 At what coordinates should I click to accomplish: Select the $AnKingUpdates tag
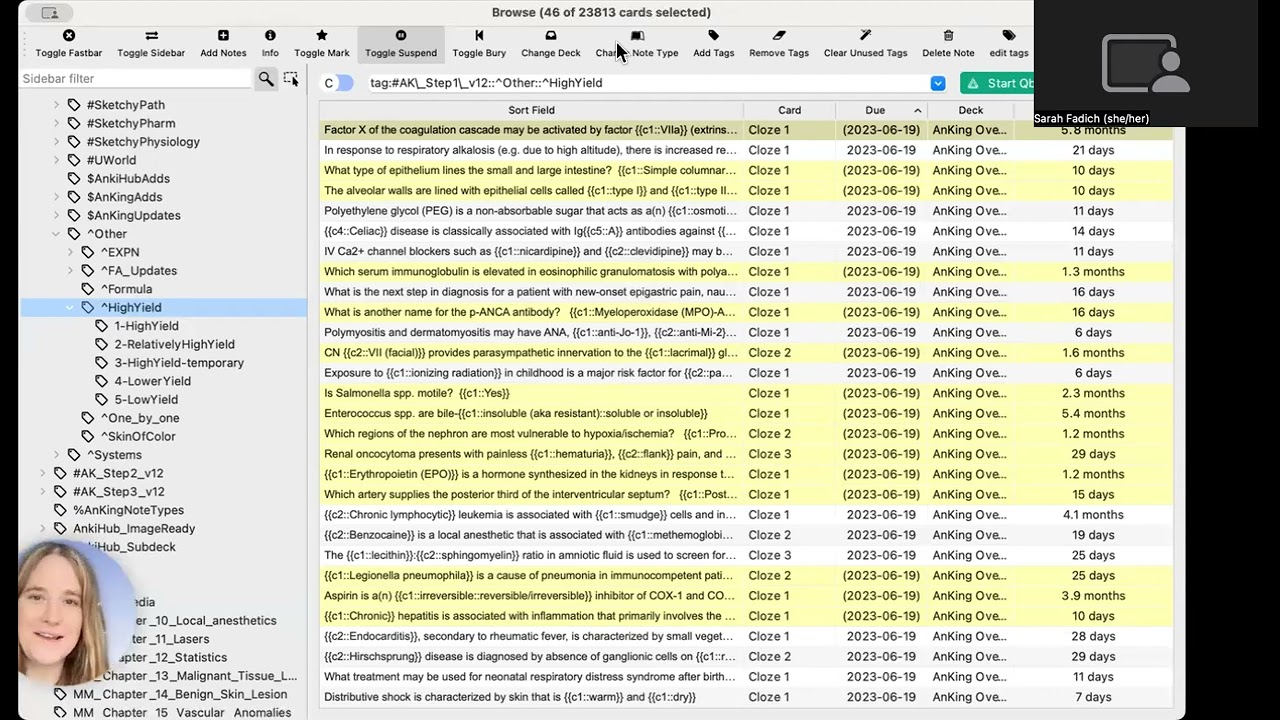(134, 215)
